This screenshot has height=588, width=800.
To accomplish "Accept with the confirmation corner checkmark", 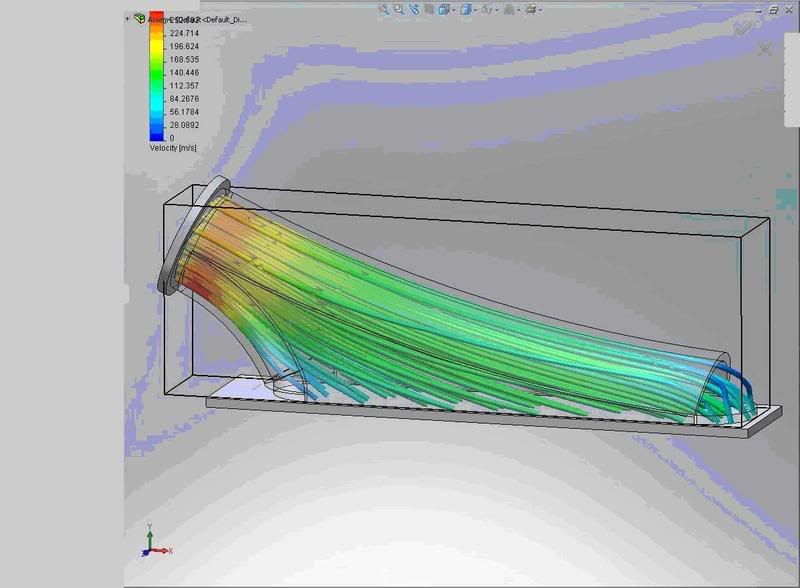I will (x=743, y=28).
